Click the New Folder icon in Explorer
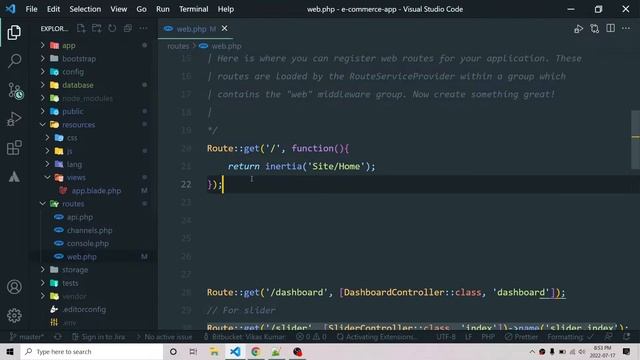Viewport: 640px width, 360px height. 96,28
